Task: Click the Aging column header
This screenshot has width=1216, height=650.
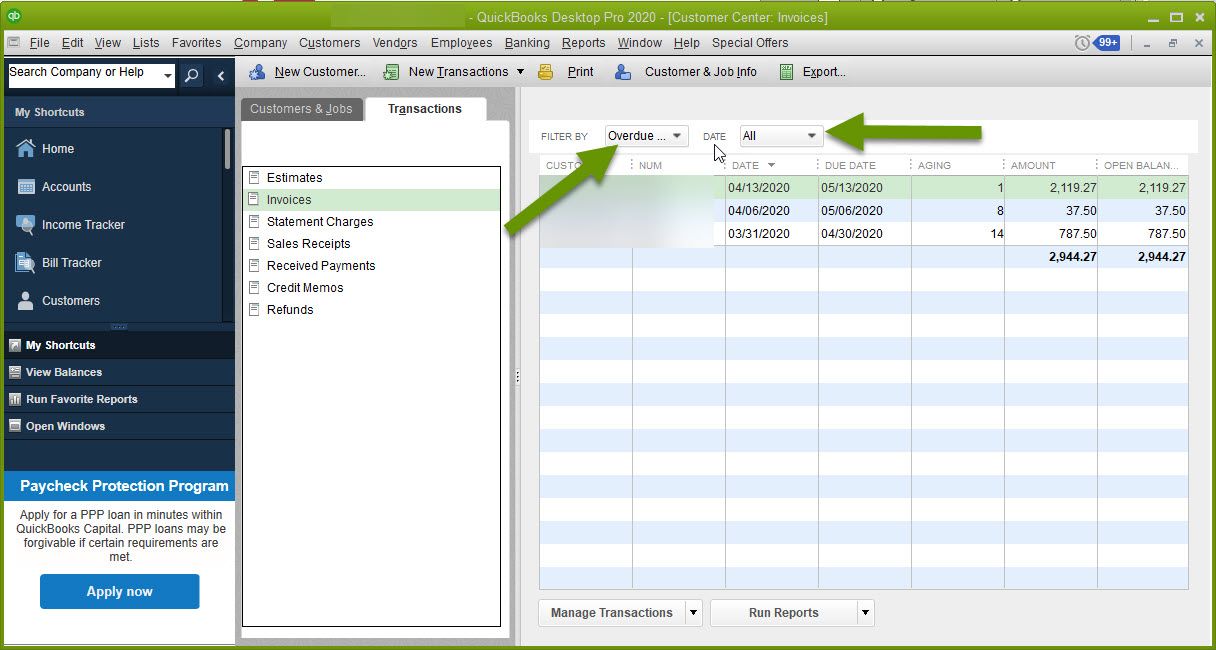Action: (957, 165)
